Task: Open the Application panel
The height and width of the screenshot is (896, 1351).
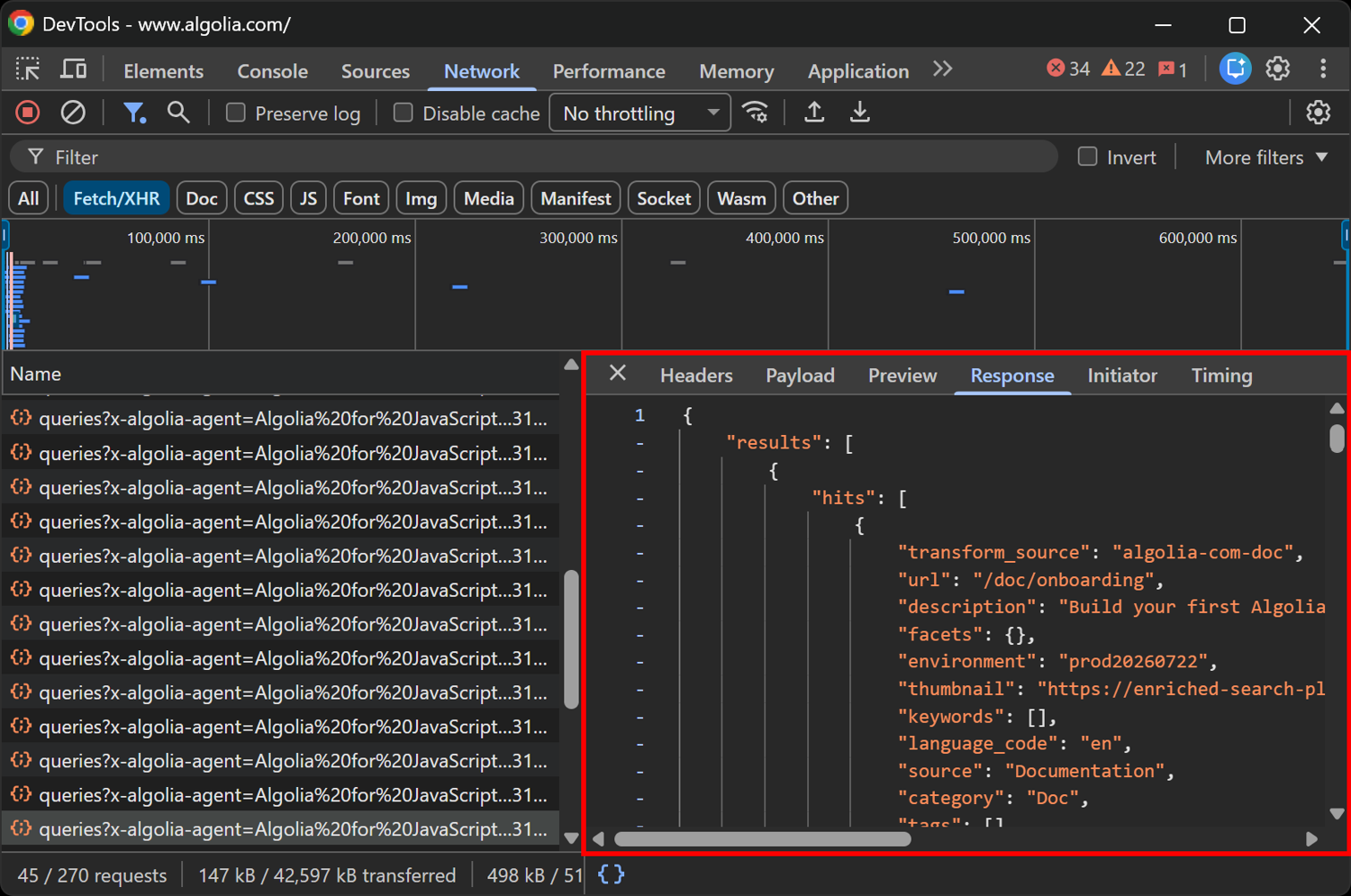Action: tap(857, 70)
